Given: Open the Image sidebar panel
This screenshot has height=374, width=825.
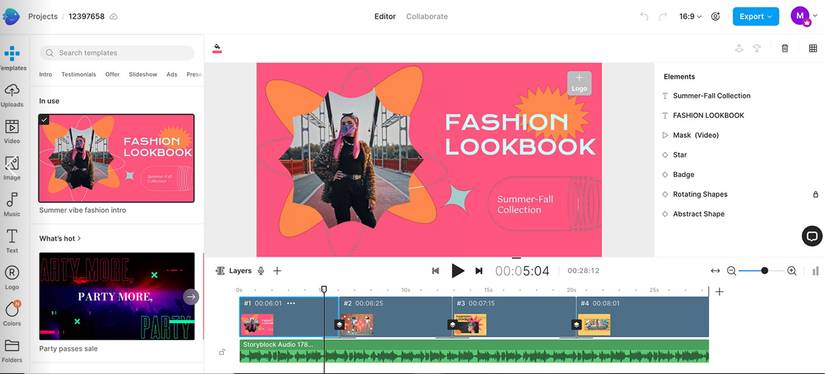Looking at the screenshot, I should tap(12, 168).
